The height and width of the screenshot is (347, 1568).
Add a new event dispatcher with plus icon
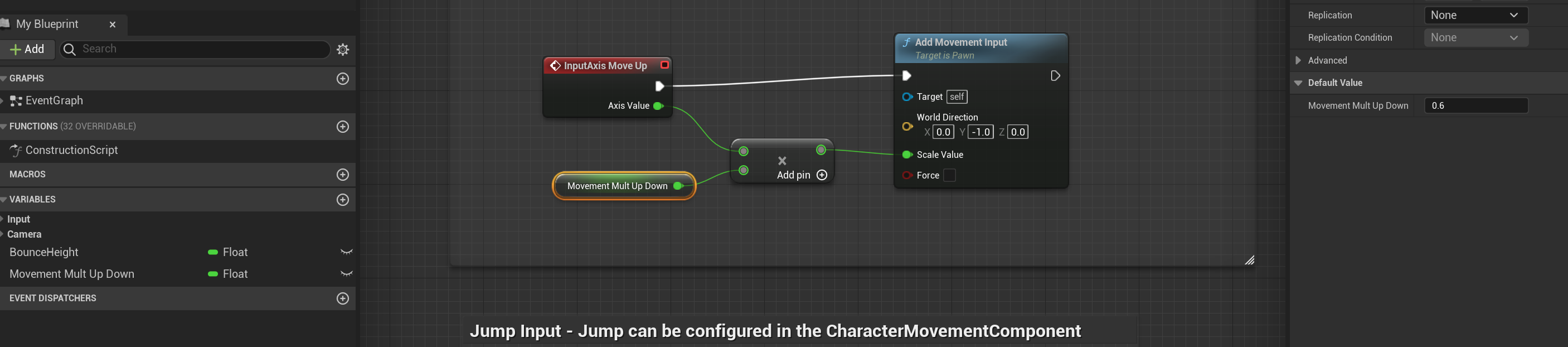coord(343,298)
